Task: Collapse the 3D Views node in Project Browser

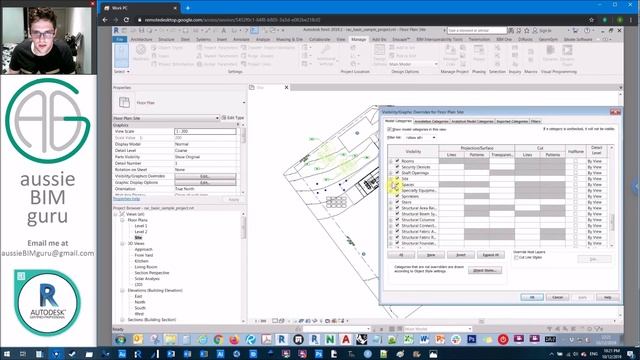Action: tap(122, 244)
